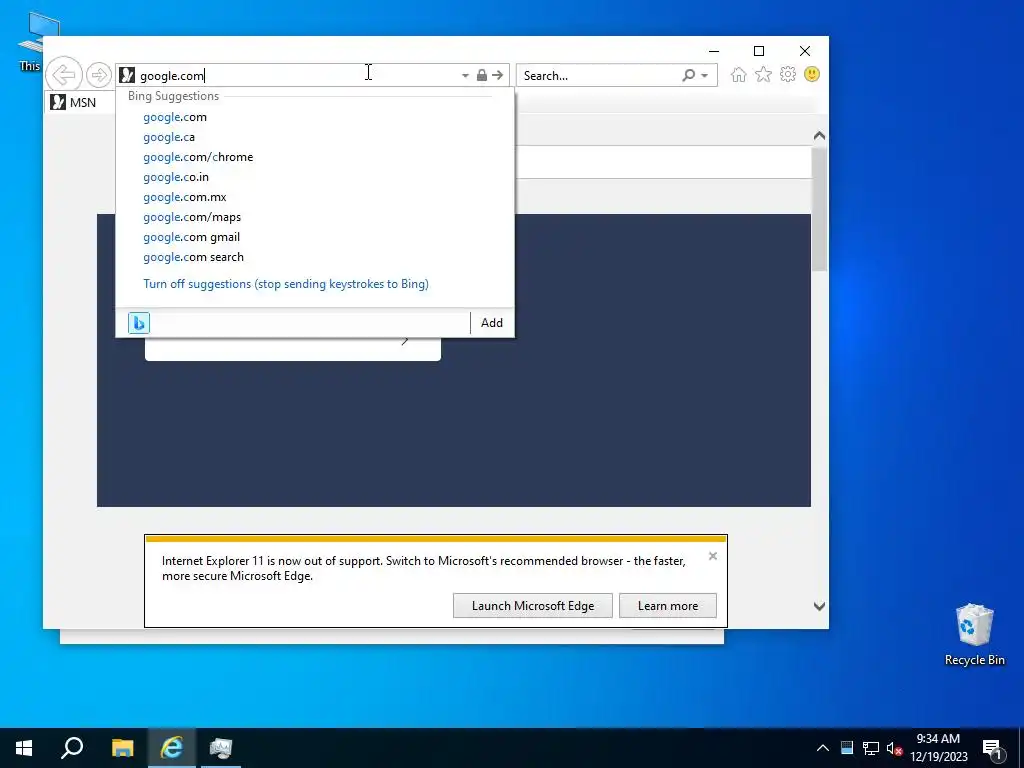The height and width of the screenshot is (768, 1024).
Task: Click the taskbar clock and date
Action: tap(938, 748)
